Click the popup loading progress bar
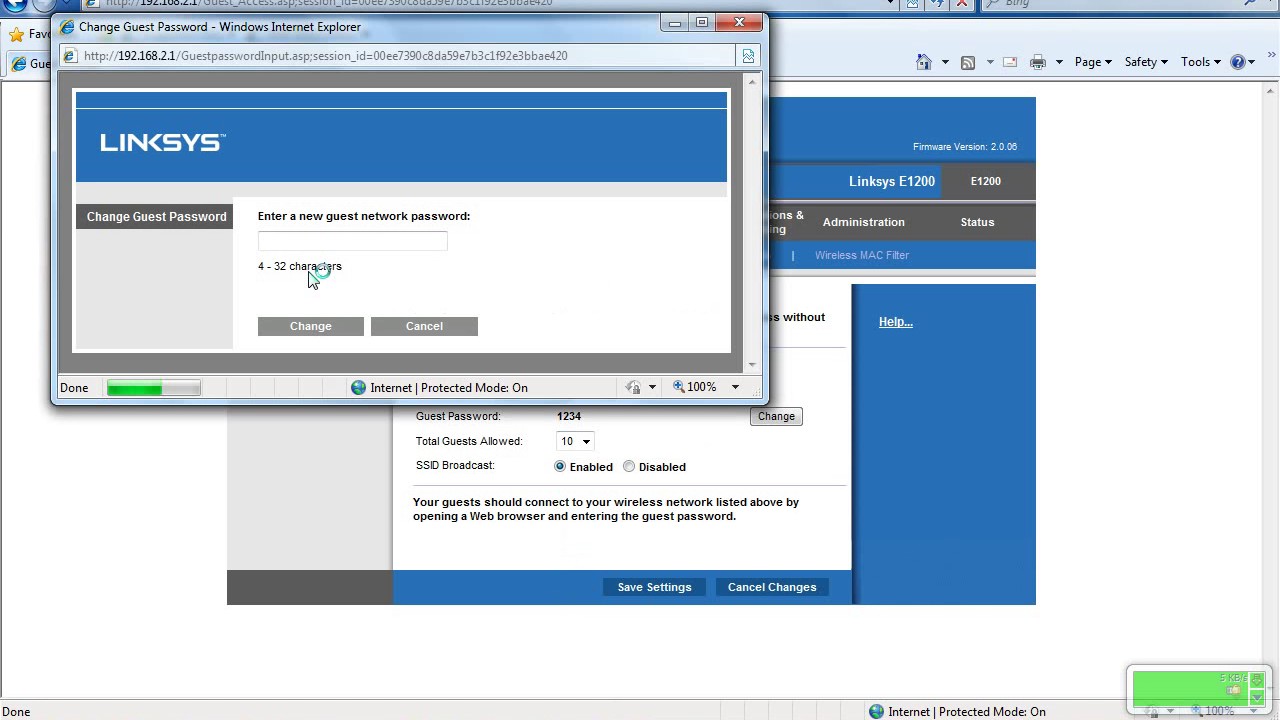 pos(154,388)
